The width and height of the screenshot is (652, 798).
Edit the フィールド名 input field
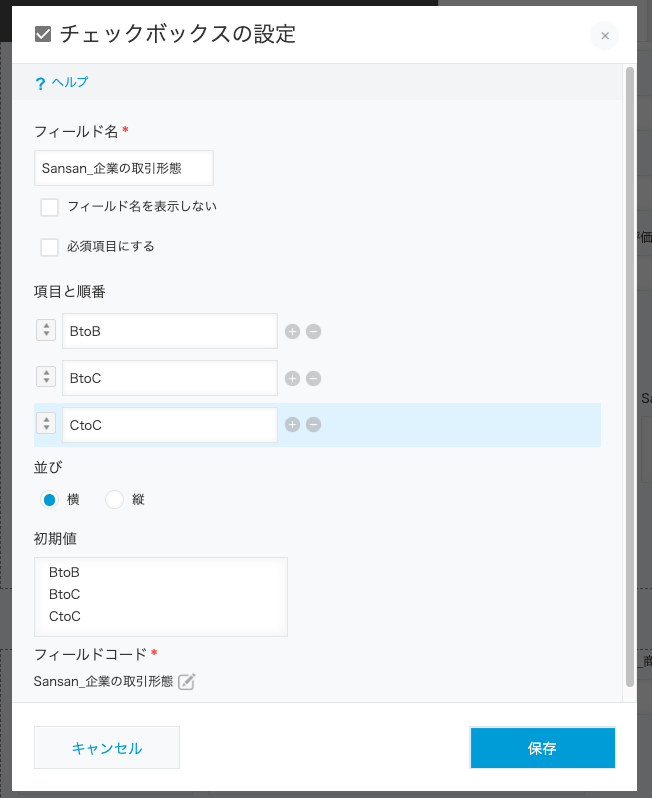(124, 168)
